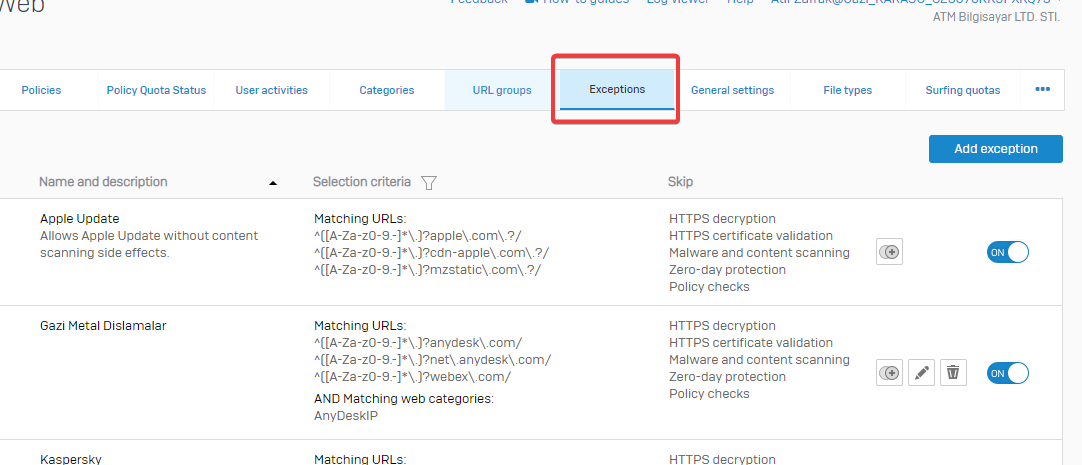Turn off the Apple Update exception toggle
Screen dimensions: 1082x465
(1007, 253)
